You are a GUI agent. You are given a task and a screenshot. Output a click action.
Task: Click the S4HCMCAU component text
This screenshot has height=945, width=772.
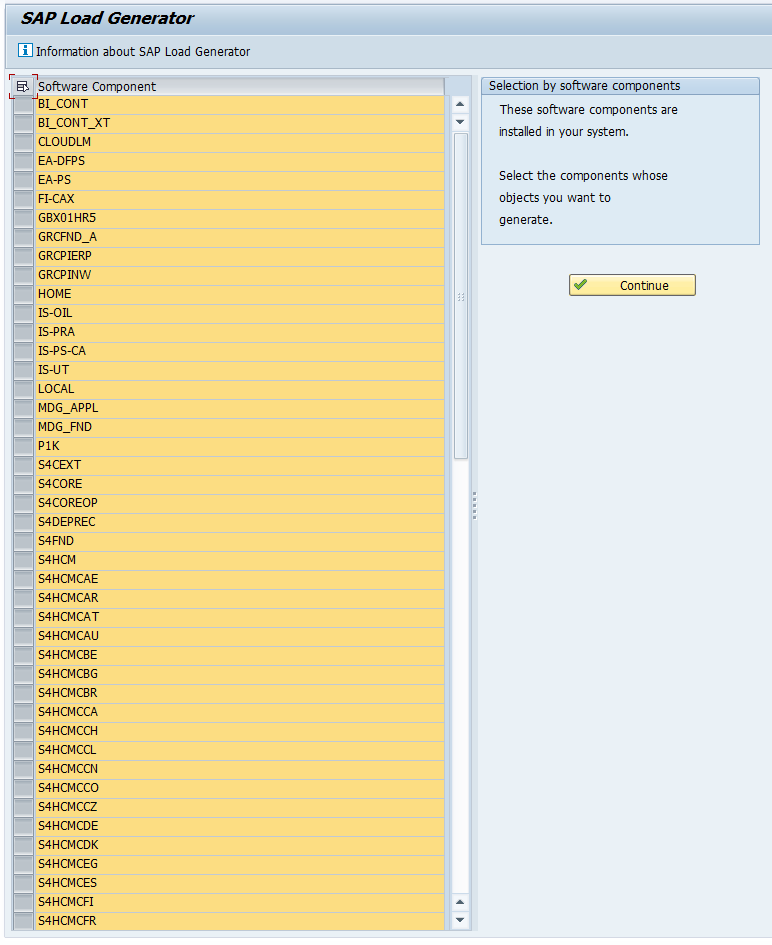click(68, 636)
